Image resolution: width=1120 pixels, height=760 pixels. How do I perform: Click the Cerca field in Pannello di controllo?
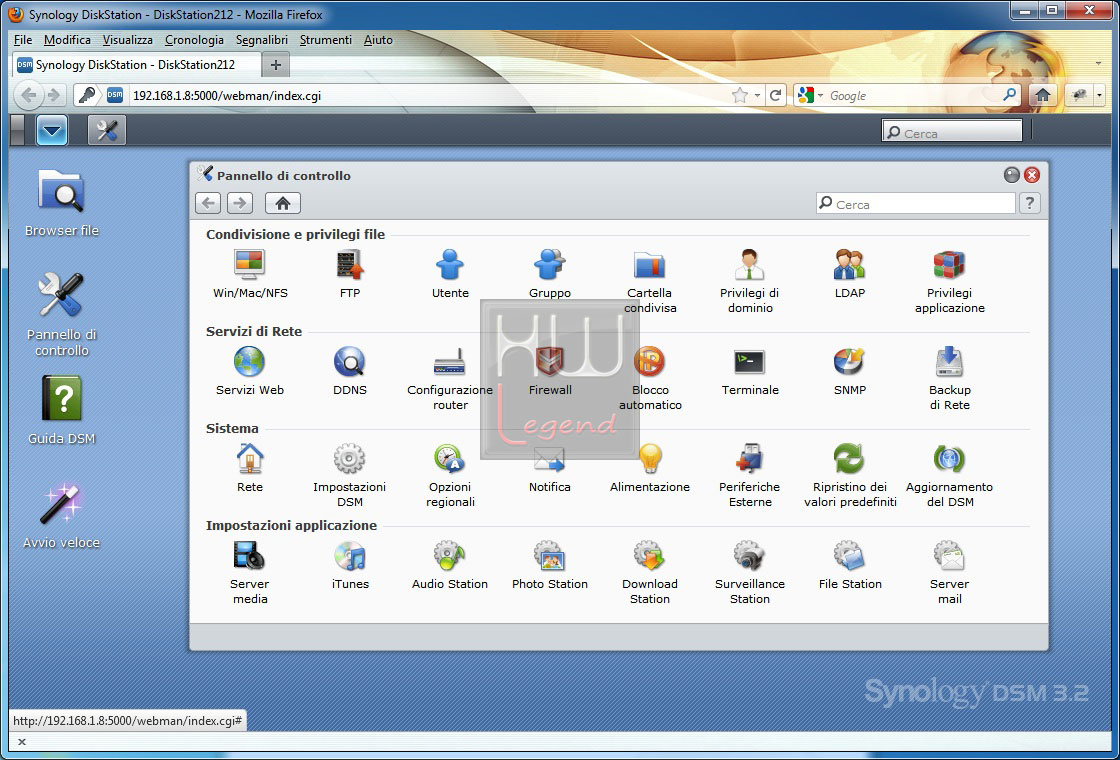coord(916,204)
